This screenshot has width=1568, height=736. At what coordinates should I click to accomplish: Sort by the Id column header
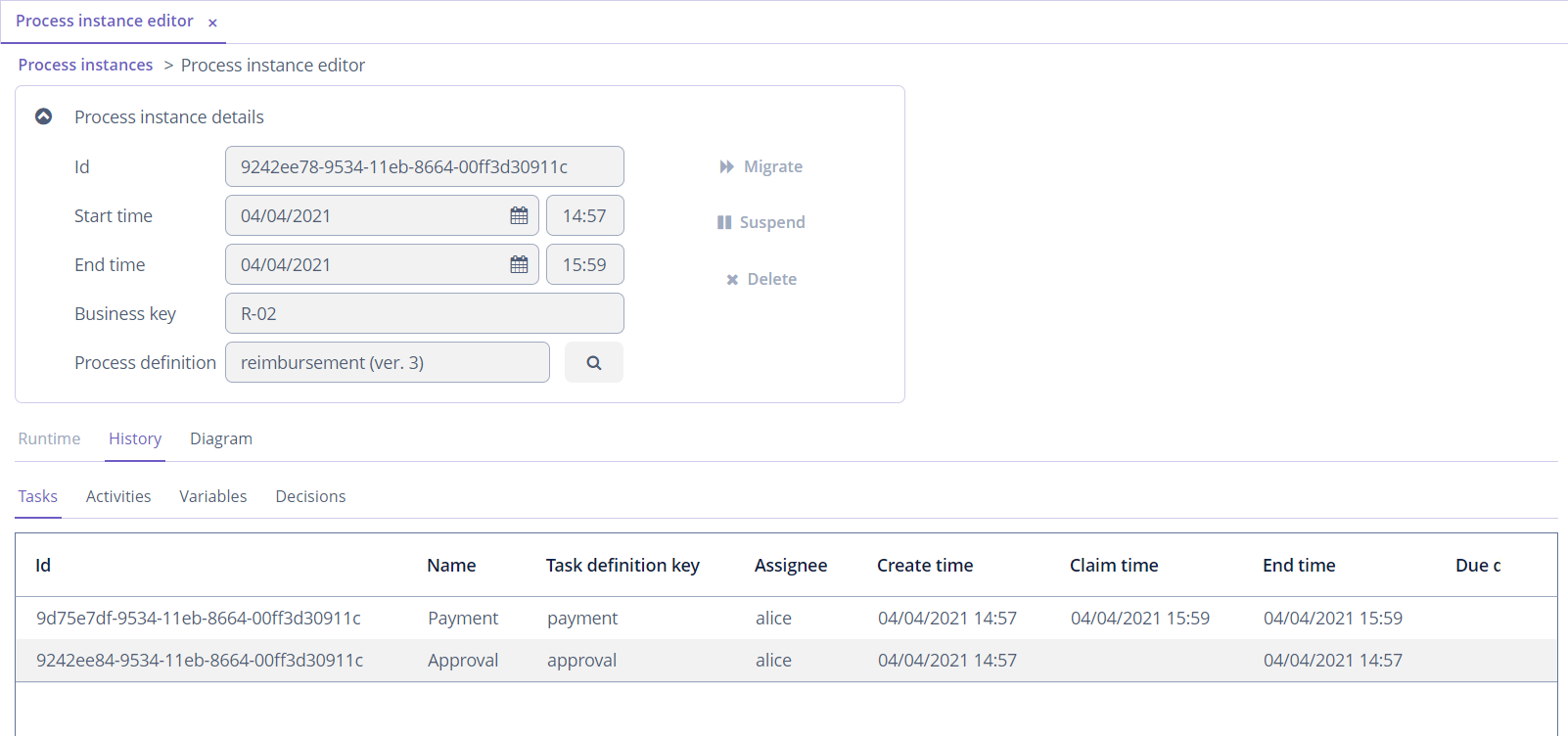[x=43, y=565]
